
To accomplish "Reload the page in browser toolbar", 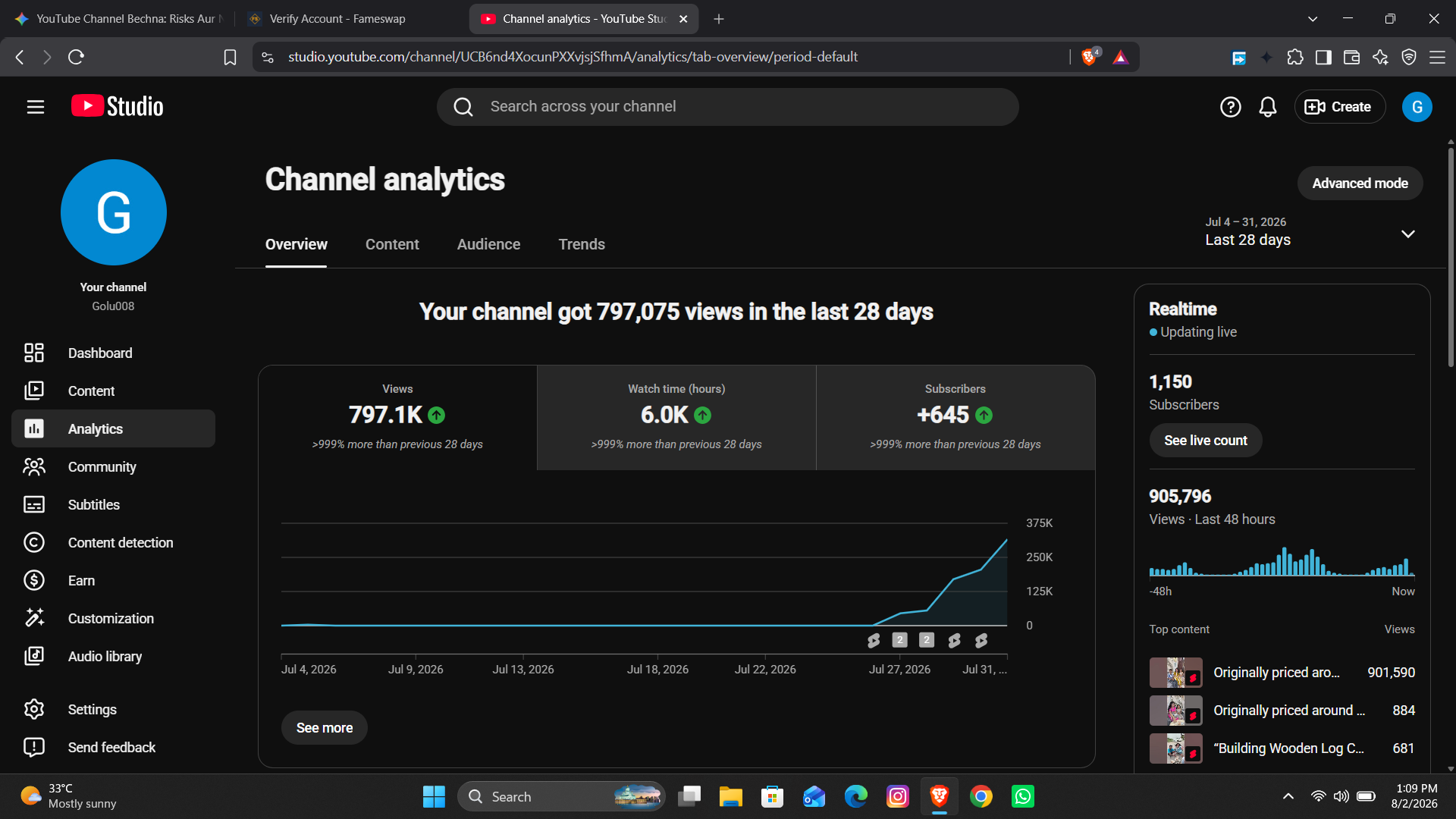I will (76, 57).
